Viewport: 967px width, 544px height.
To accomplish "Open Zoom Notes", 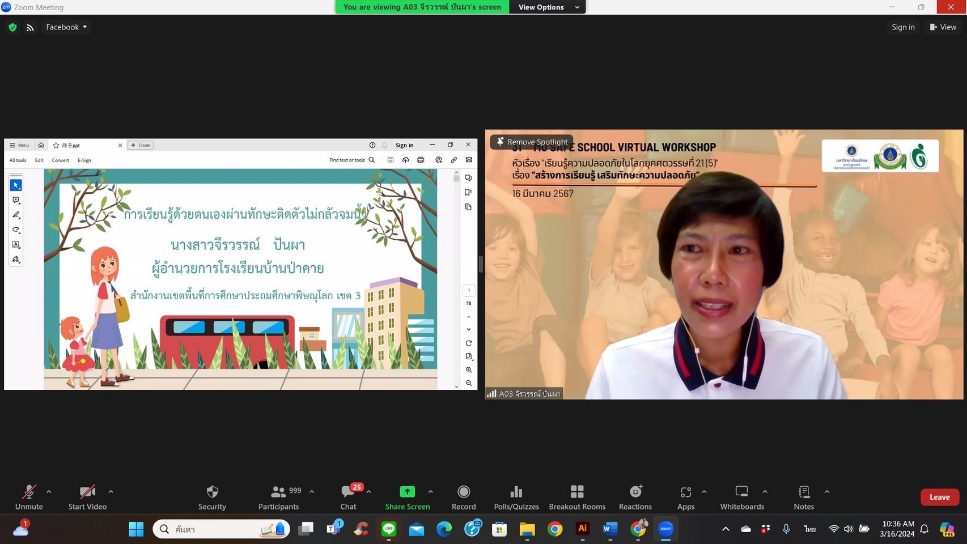I will coord(804,497).
